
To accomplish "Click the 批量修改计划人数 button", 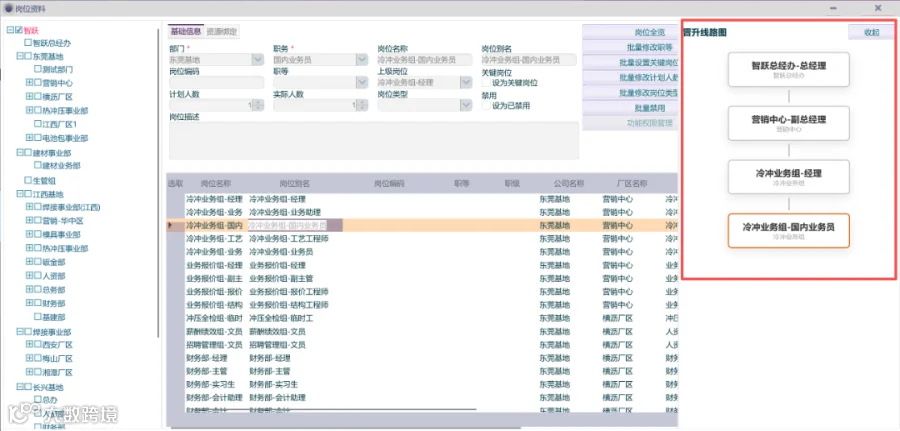I will pyautogui.click(x=630, y=77).
